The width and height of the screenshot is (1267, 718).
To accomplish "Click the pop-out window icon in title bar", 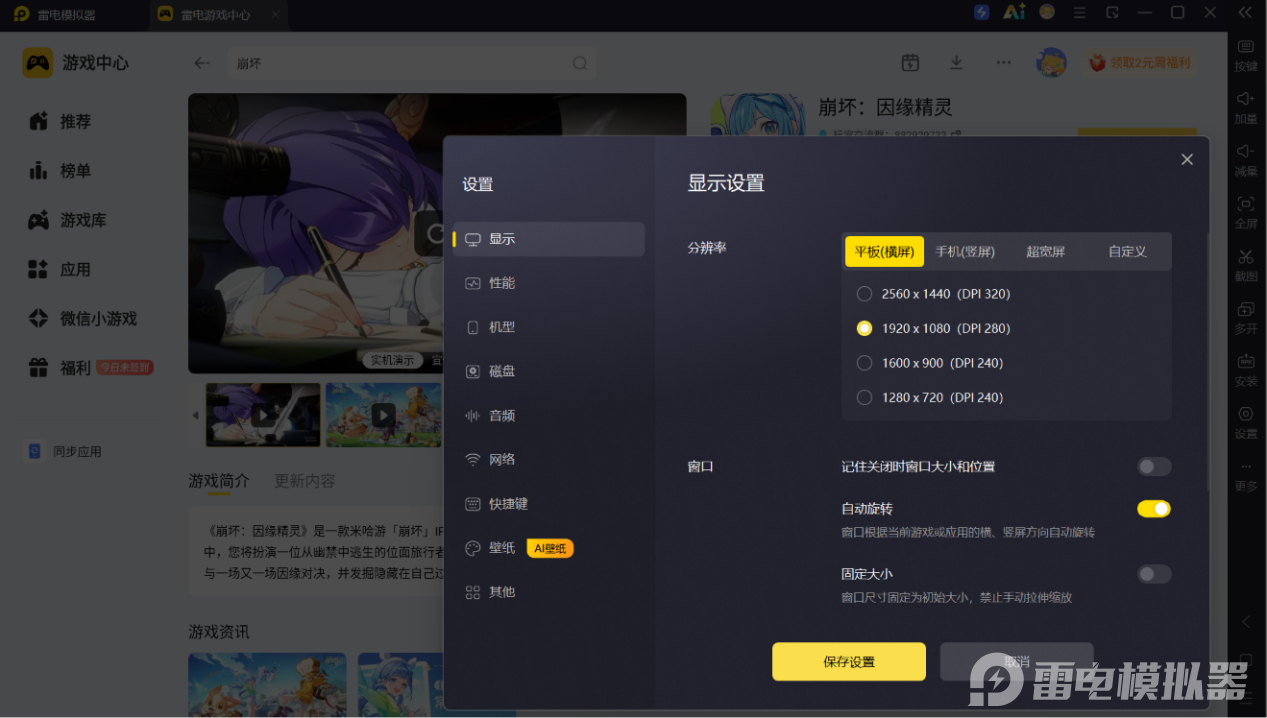I will 1112,12.
